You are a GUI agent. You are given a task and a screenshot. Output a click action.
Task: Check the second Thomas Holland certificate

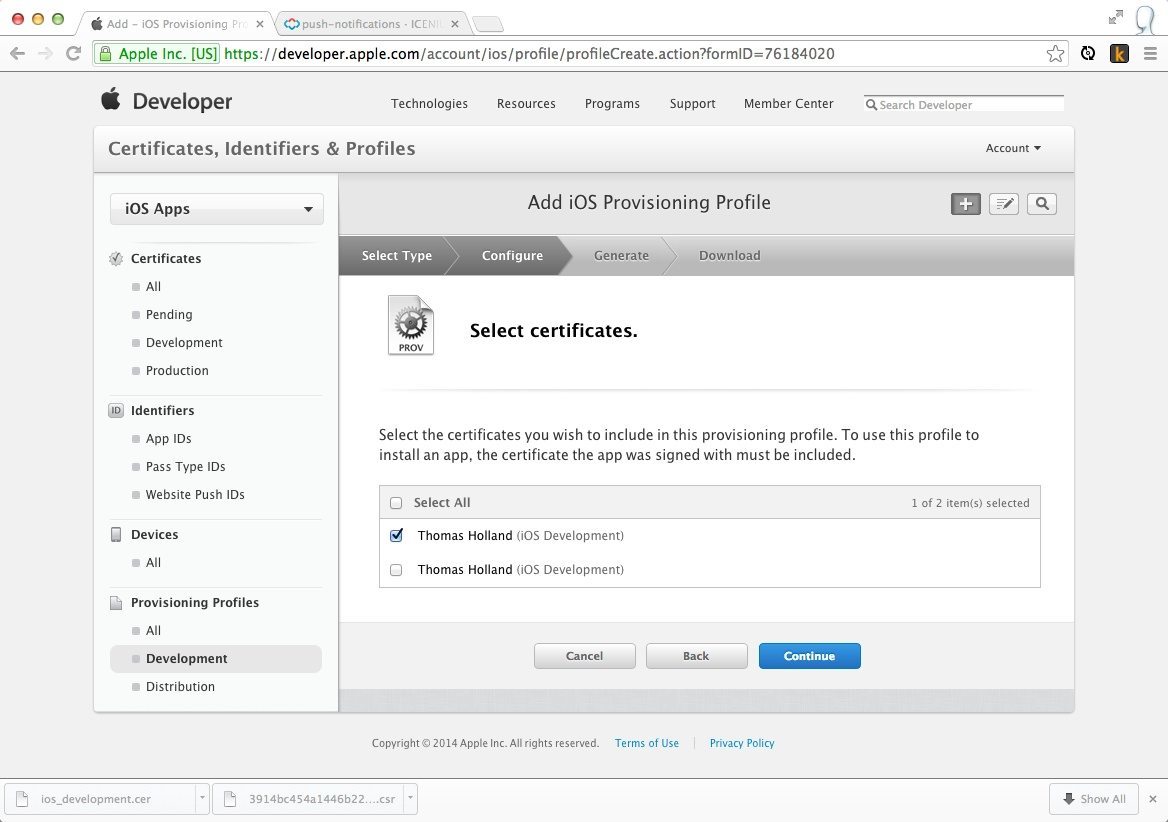click(396, 570)
